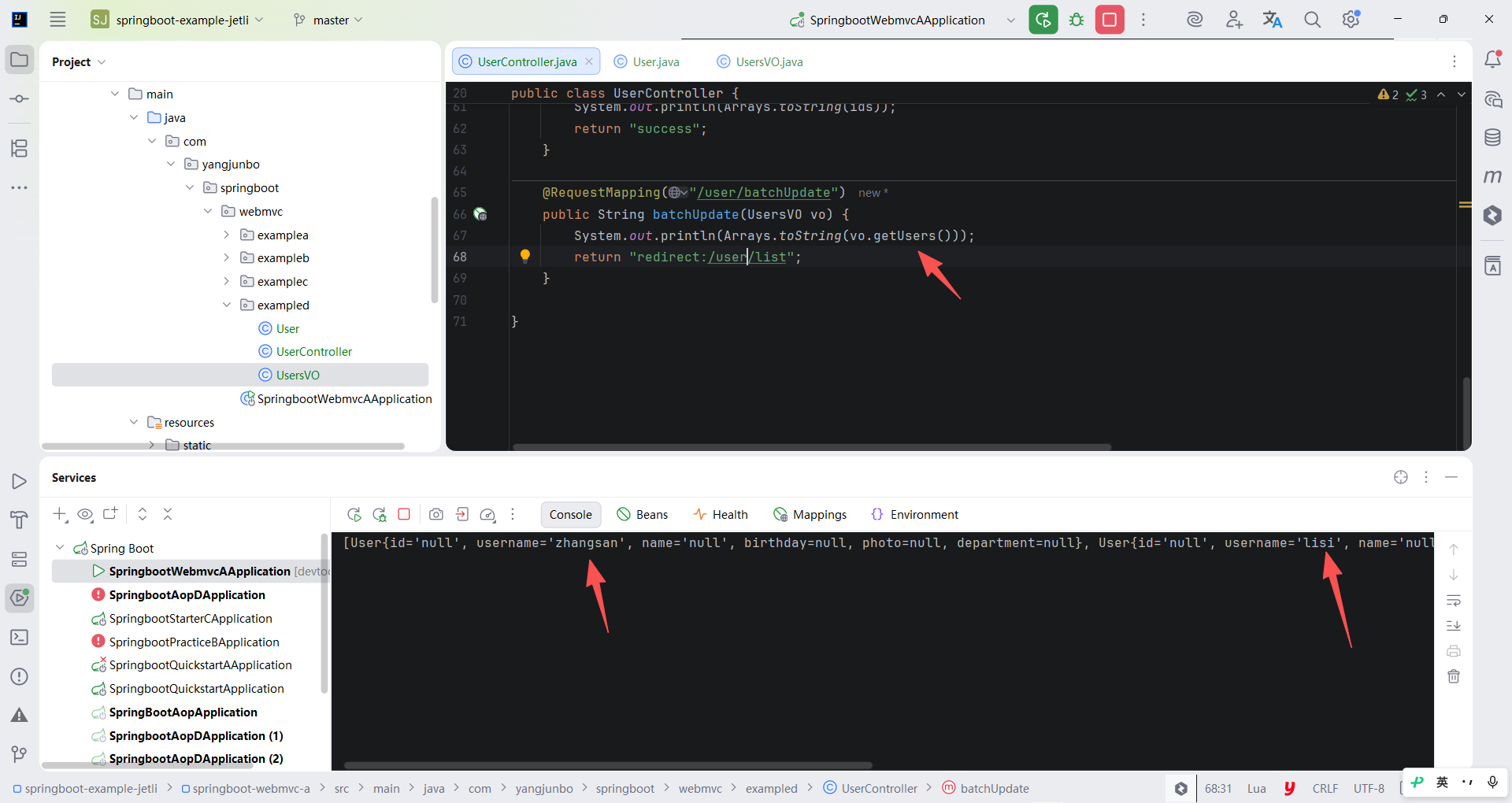Screen dimensions: 1512x803
Task: Open the Notifications bell
Action: 1492,60
